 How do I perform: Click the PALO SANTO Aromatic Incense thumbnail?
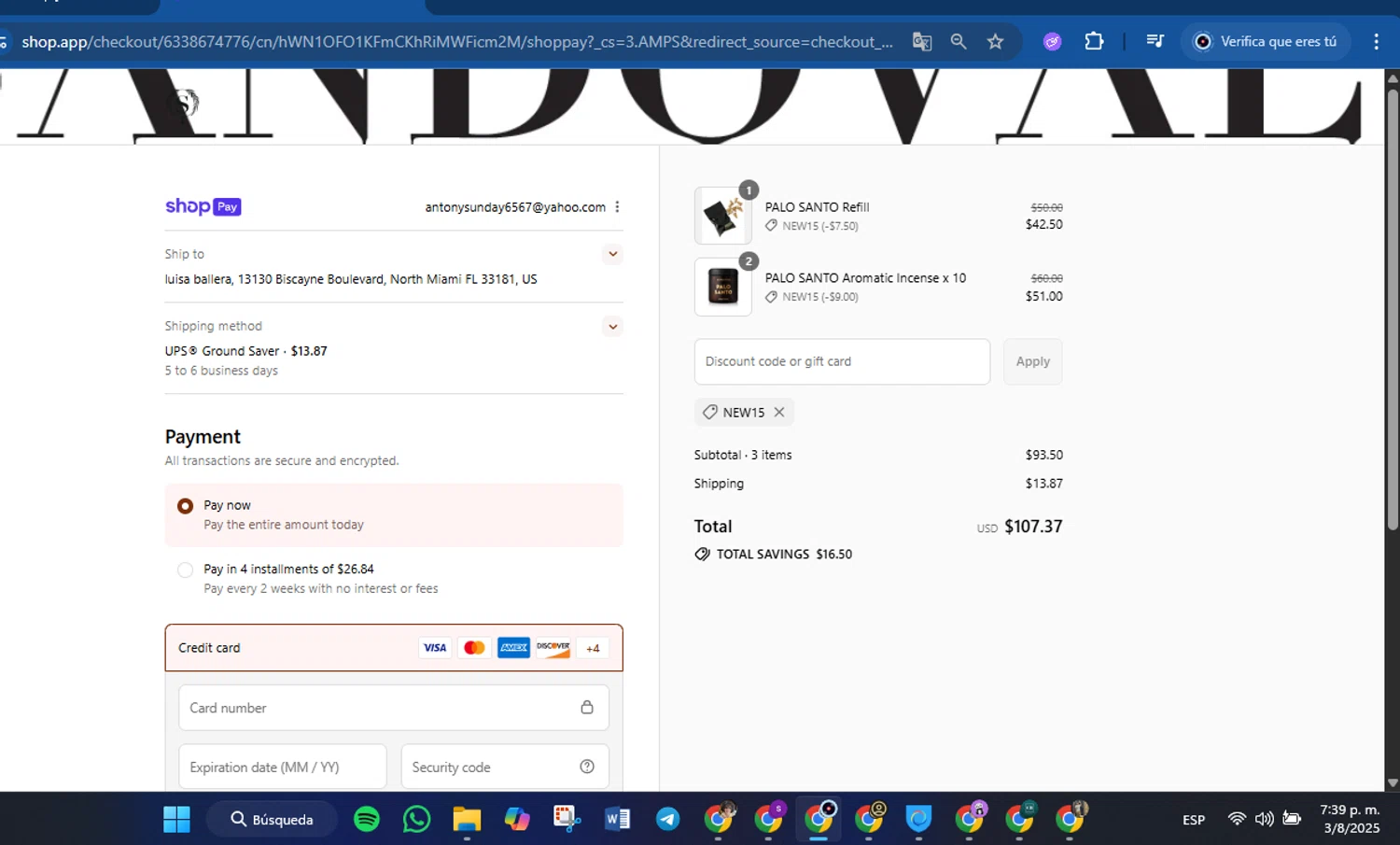tap(722, 287)
